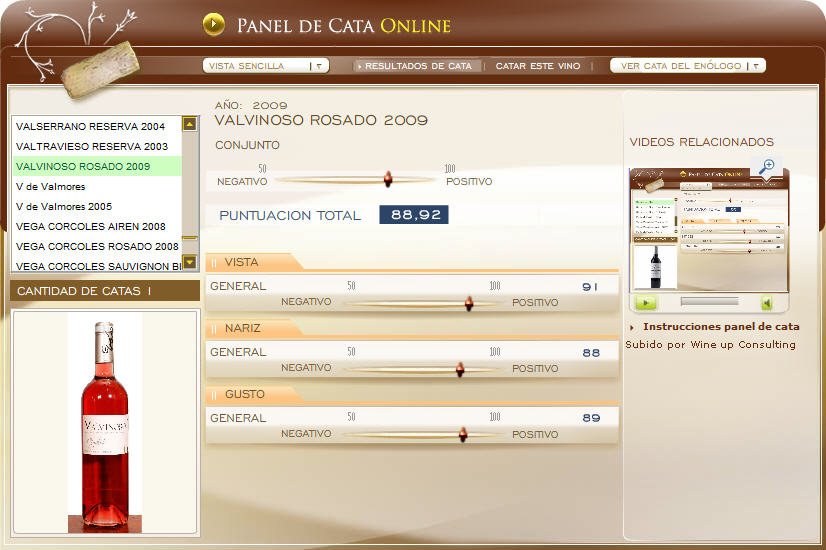This screenshot has width=826, height=550.
Task: Open the related video thumbnail
Action: click(709, 230)
